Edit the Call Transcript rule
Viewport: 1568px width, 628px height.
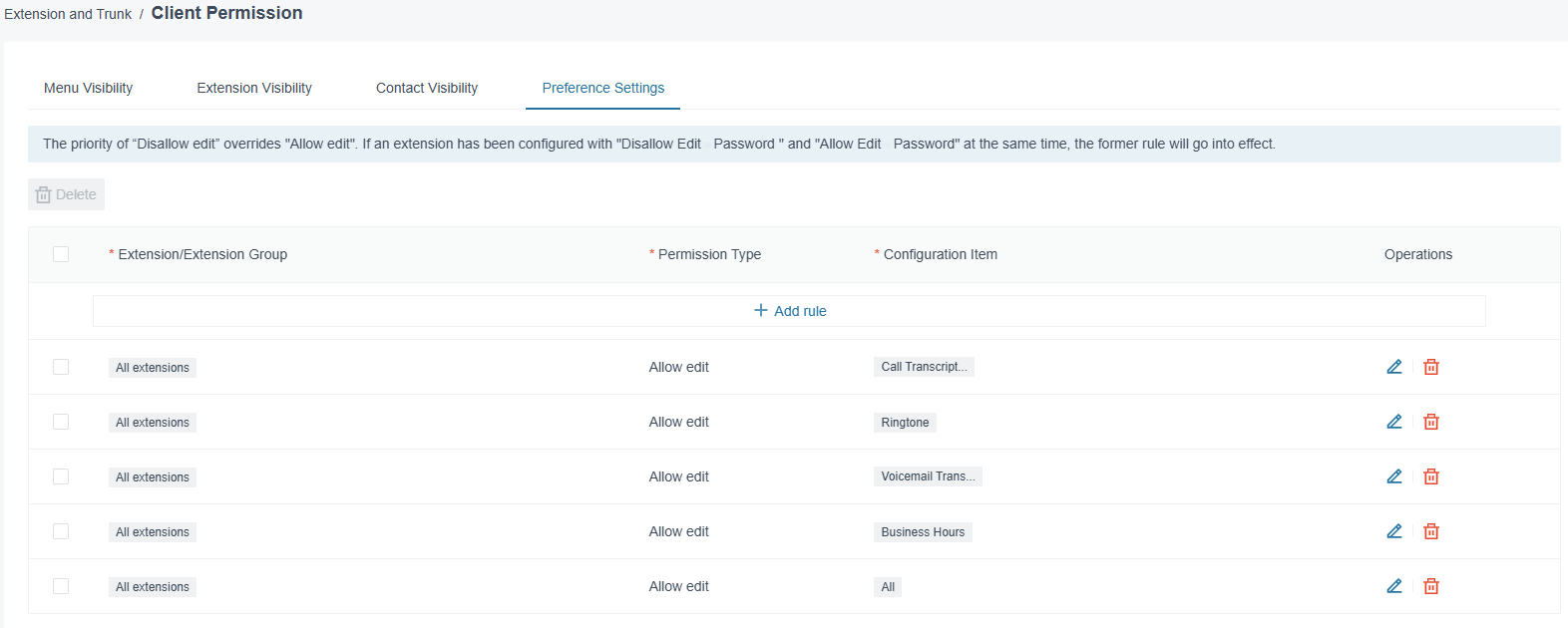coord(1394,367)
